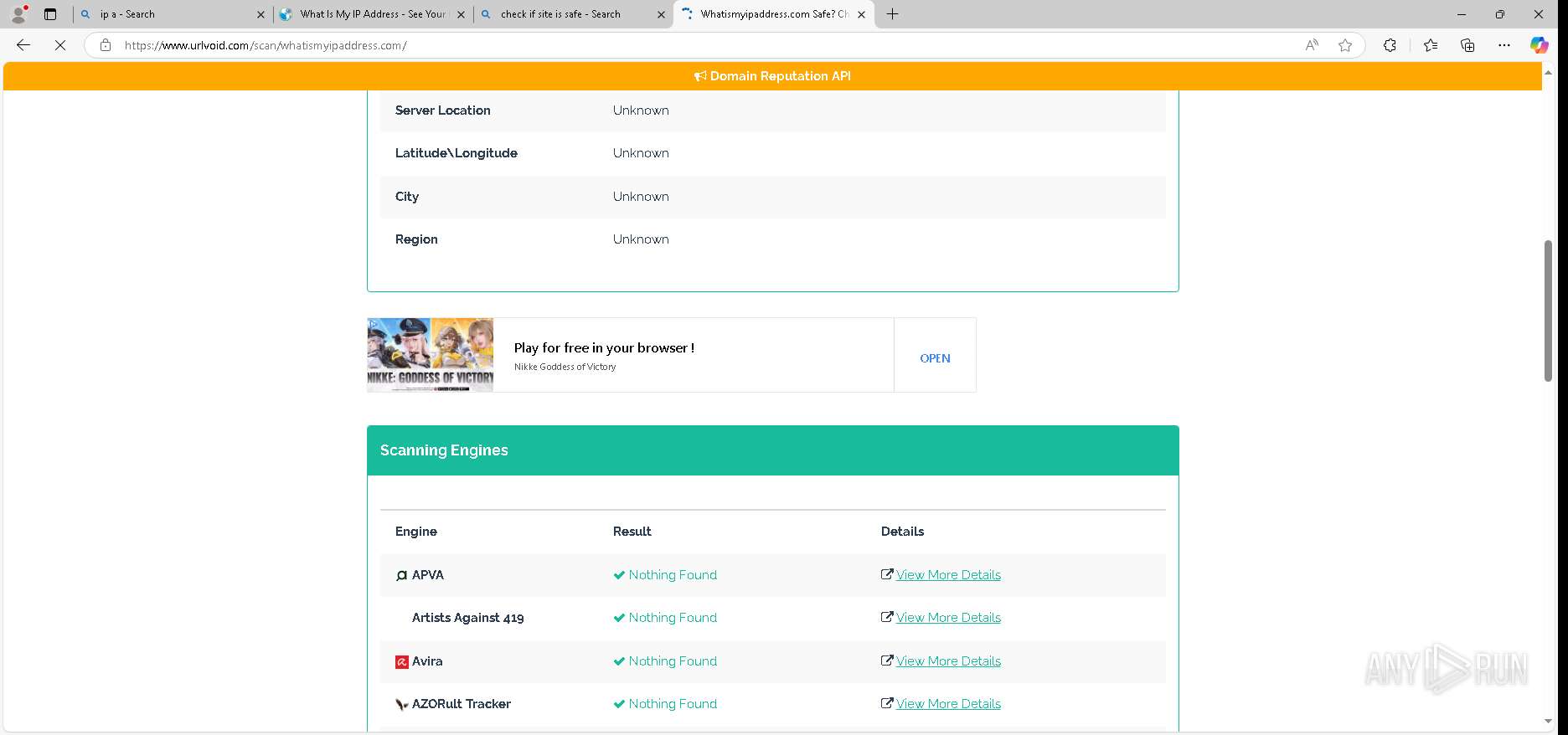This screenshot has height=735, width=1568.
Task: Click 'Play for free in your browser' ad text
Action: (604, 347)
